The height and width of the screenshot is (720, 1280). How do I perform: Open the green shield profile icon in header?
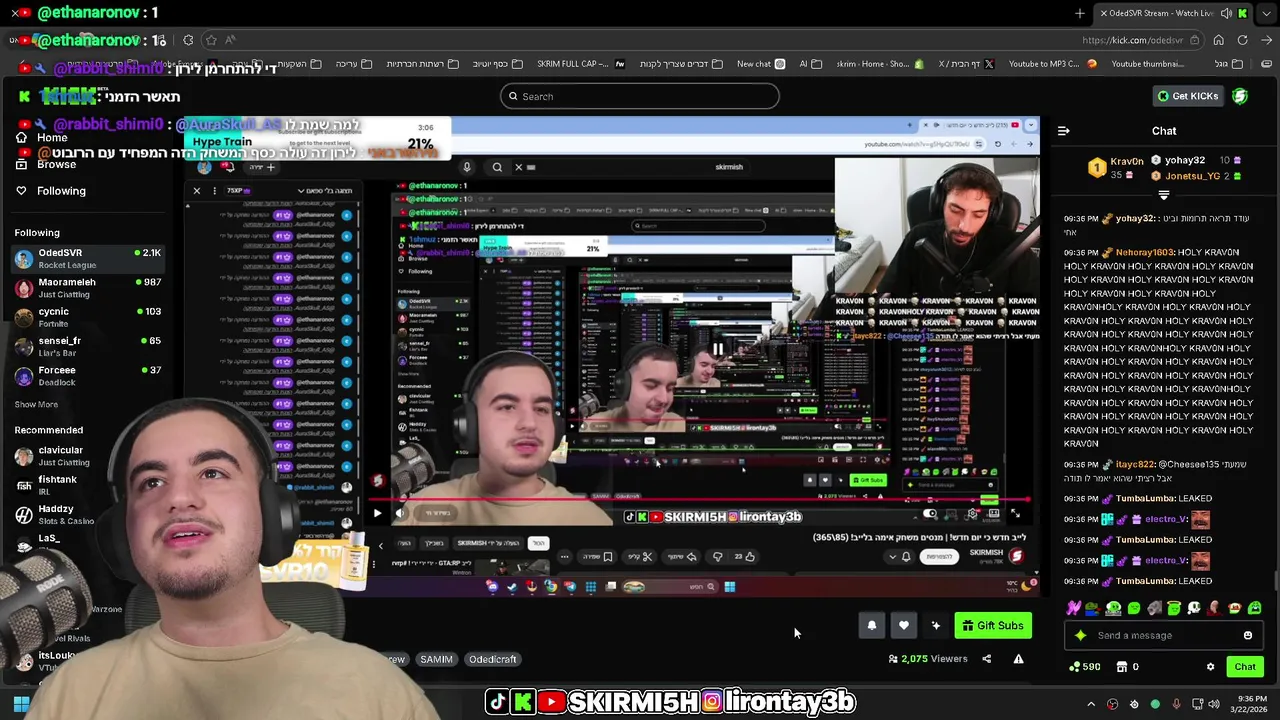pyautogui.click(x=1240, y=96)
